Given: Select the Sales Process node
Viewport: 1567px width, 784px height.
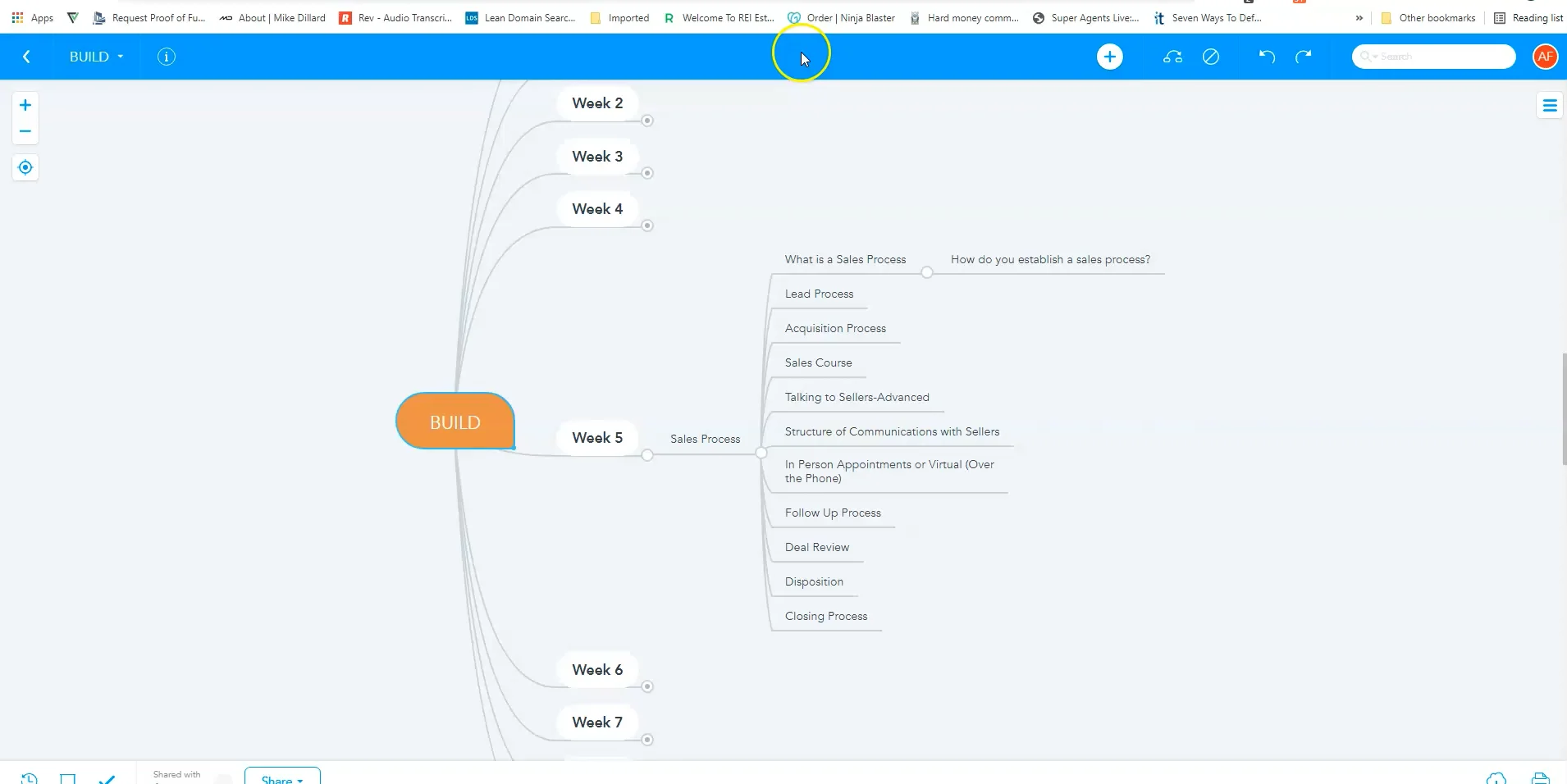Looking at the screenshot, I should (x=705, y=439).
